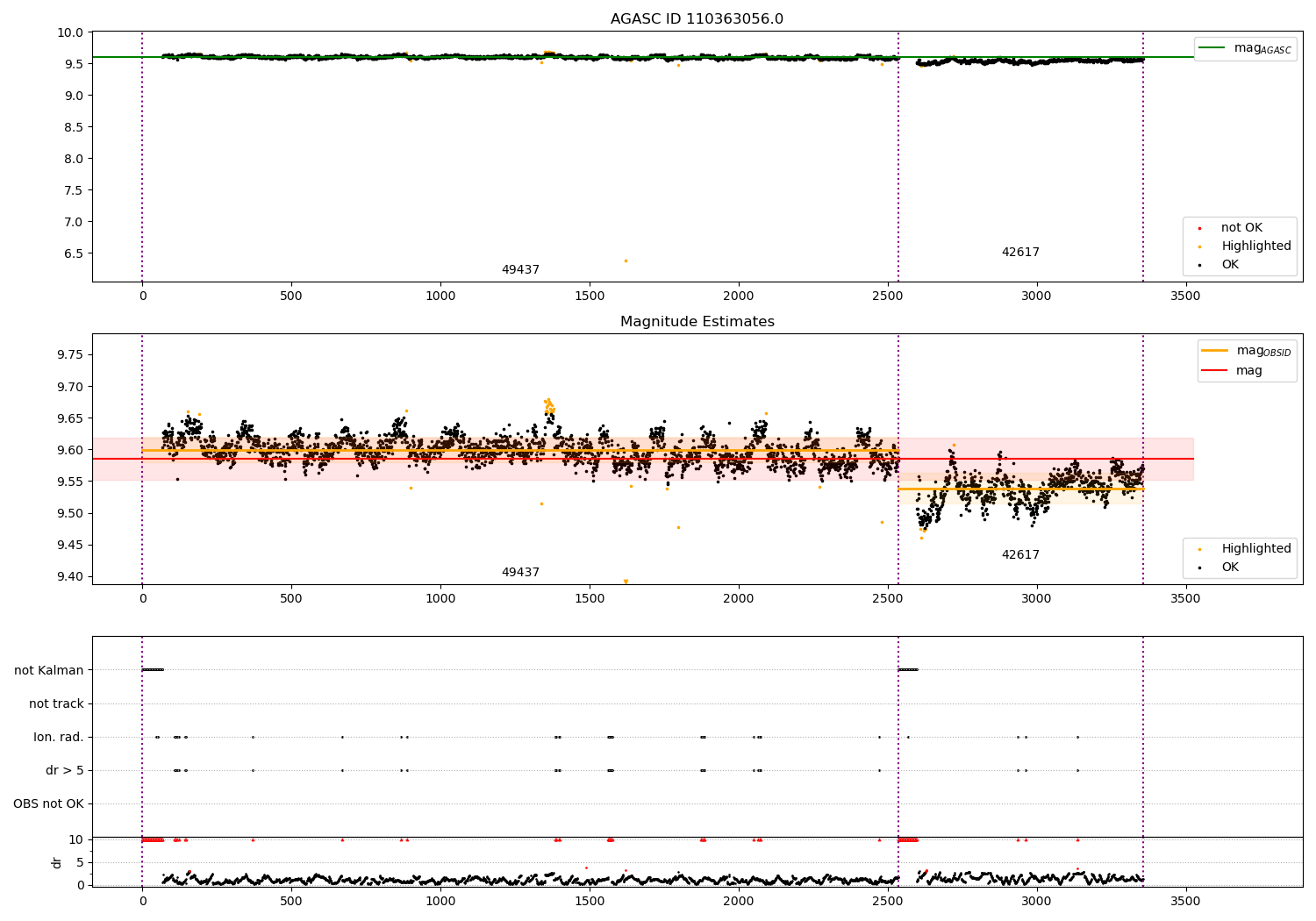This screenshot has height=921, width=1316.
Task: Click the 9.40 y-axis tick in middle plot
Action: coord(70,577)
